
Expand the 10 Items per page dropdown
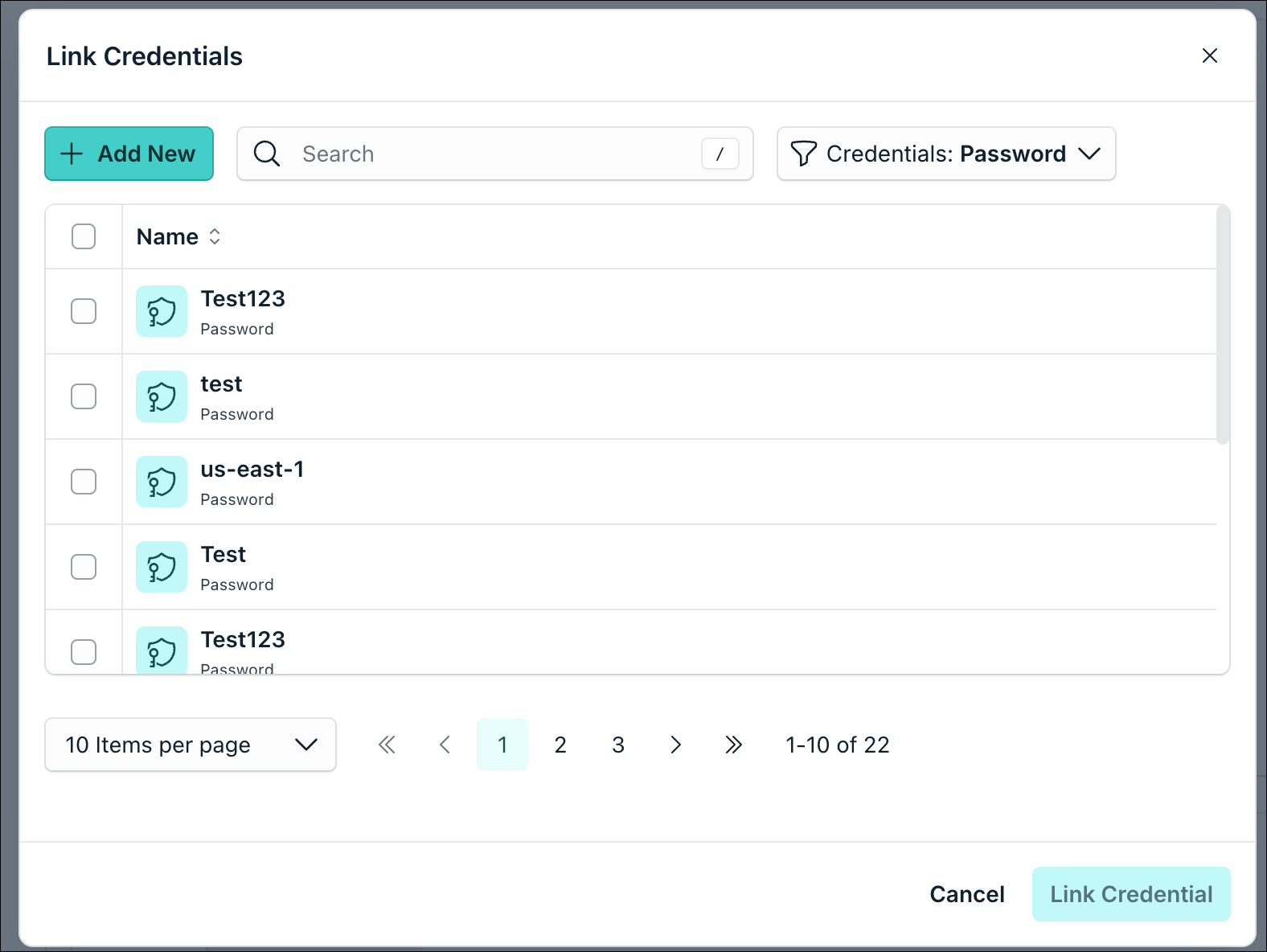tap(191, 745)
